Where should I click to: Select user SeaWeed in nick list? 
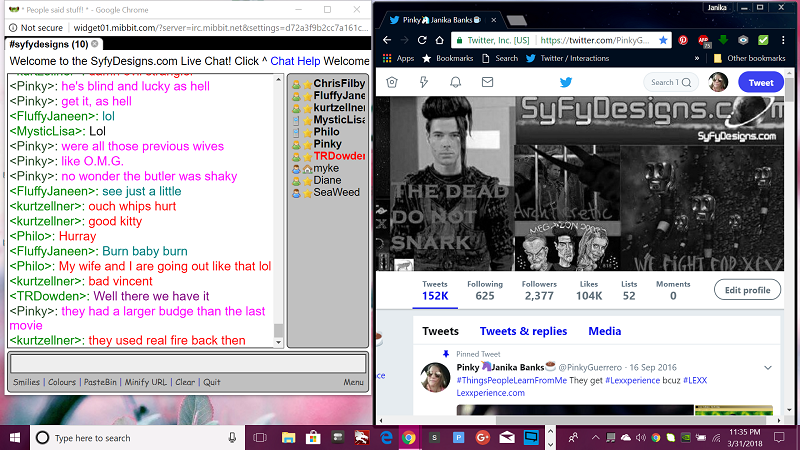pos(326,192)
